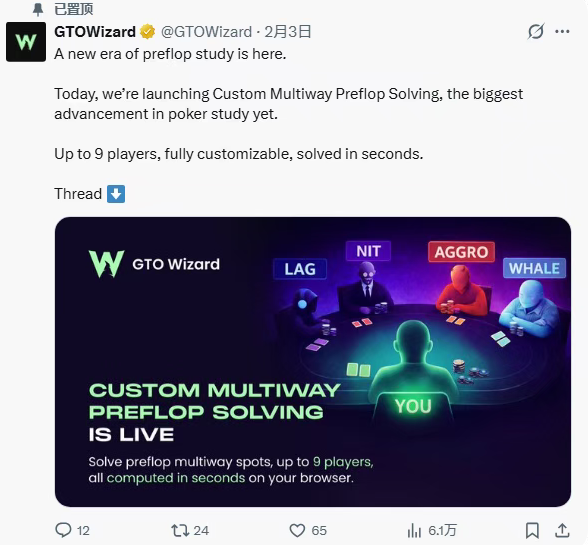588x545 pixels.
Task: Click the reply speech bubble icon
Action: [63, 530]
